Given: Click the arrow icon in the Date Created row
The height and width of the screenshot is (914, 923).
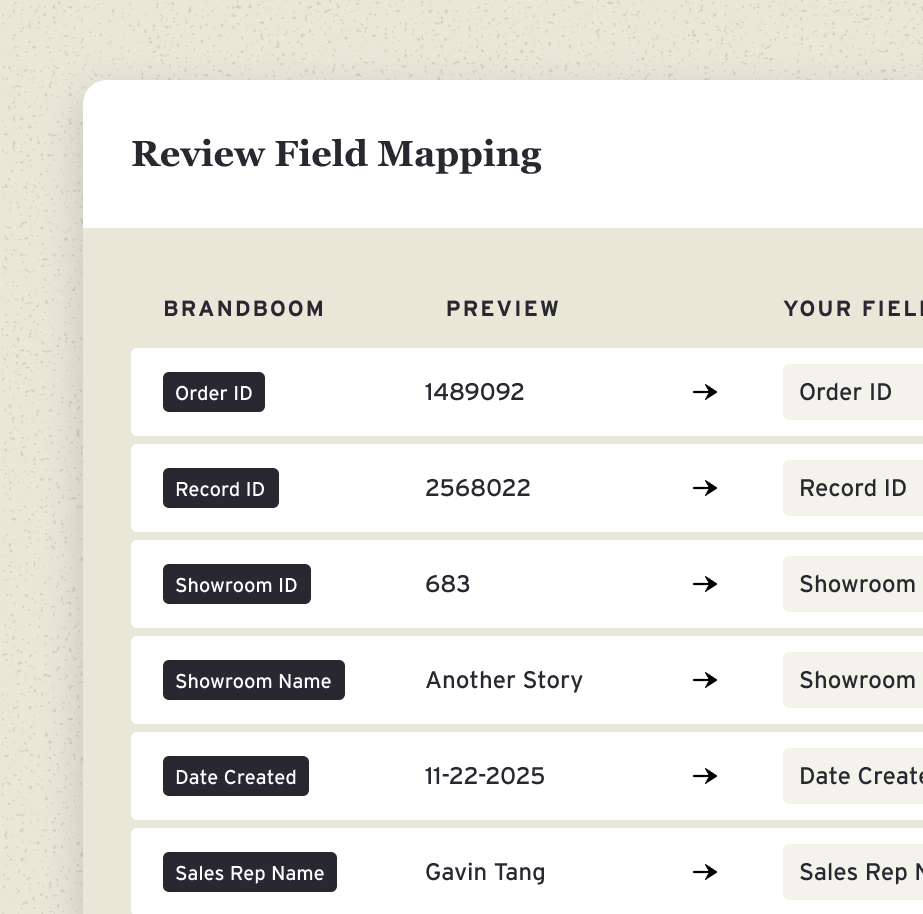Looking at the screenshot, I should tap(705, 776).
